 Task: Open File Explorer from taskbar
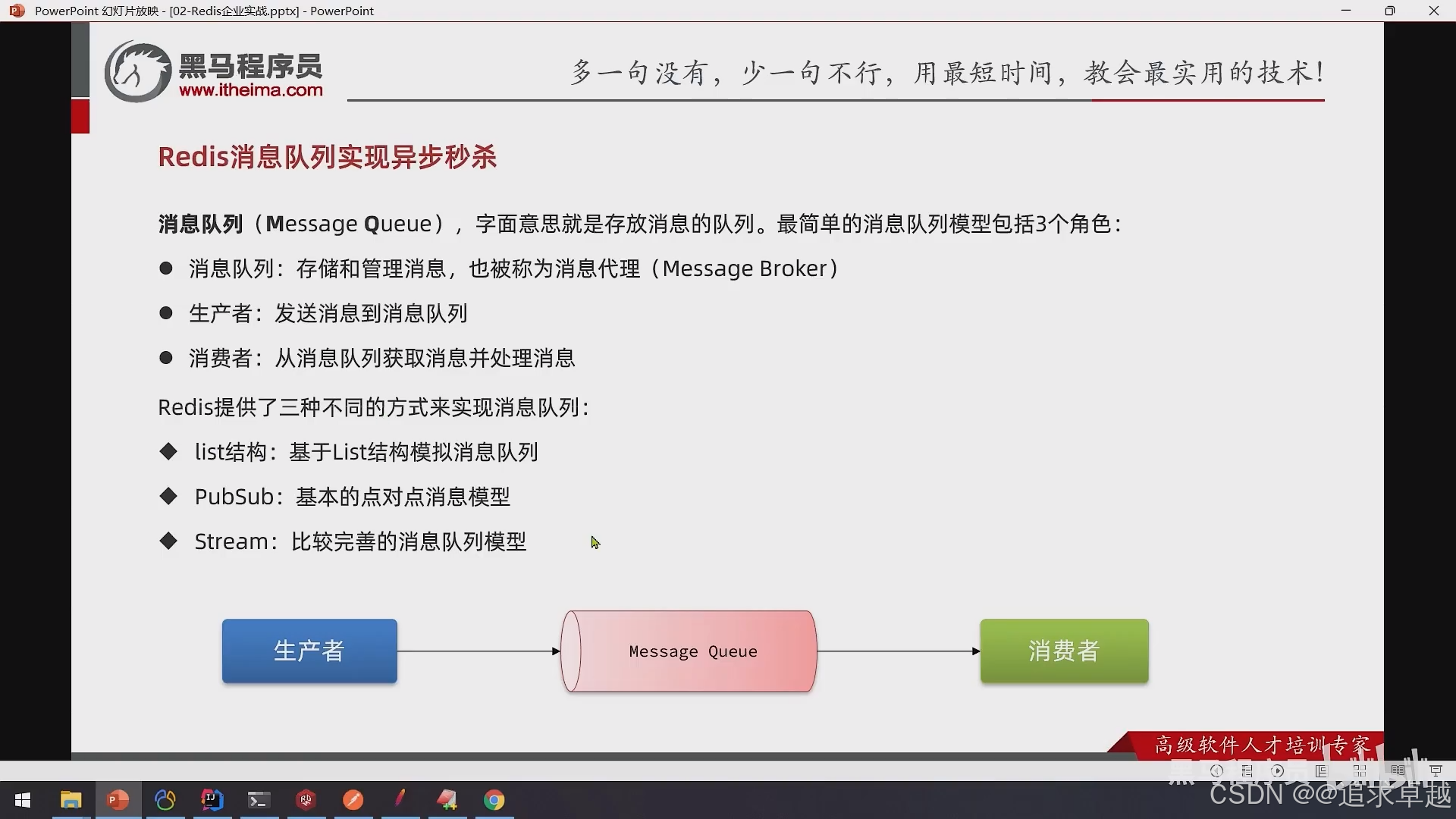pos(71,800)
